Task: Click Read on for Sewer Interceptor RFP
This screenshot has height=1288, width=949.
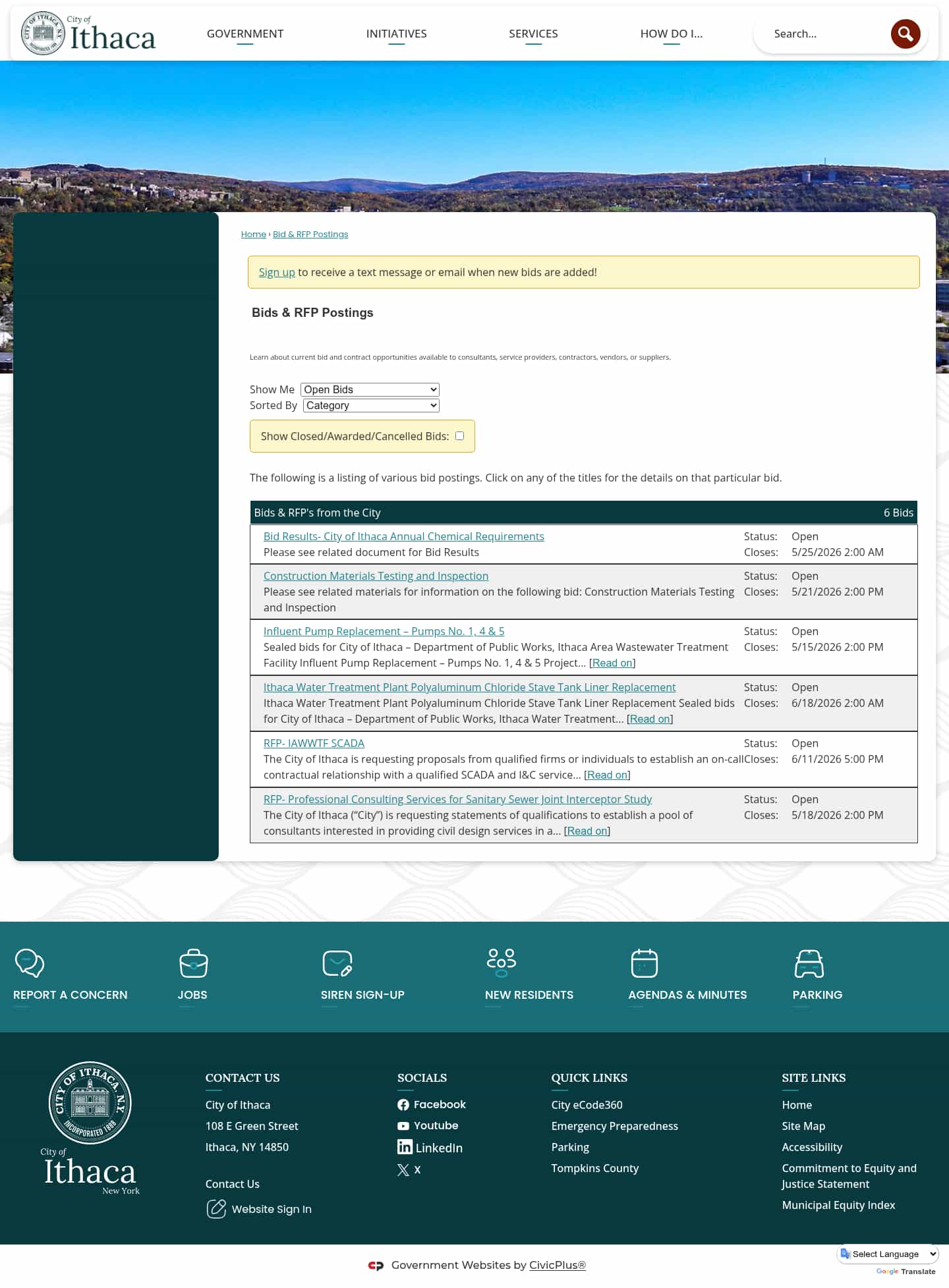Action: tap(587, 831)
